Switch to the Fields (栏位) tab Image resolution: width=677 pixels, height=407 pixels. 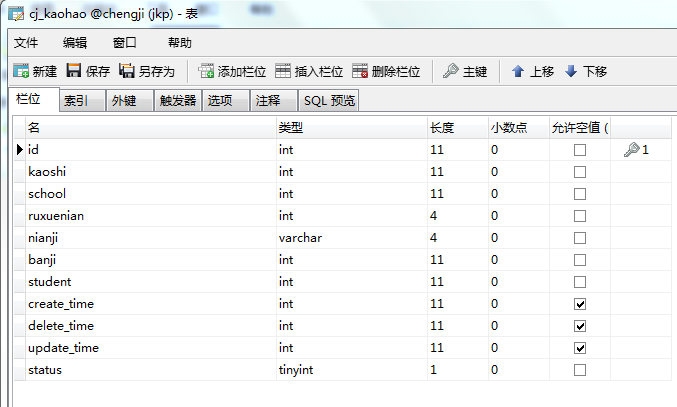(34, 99)
